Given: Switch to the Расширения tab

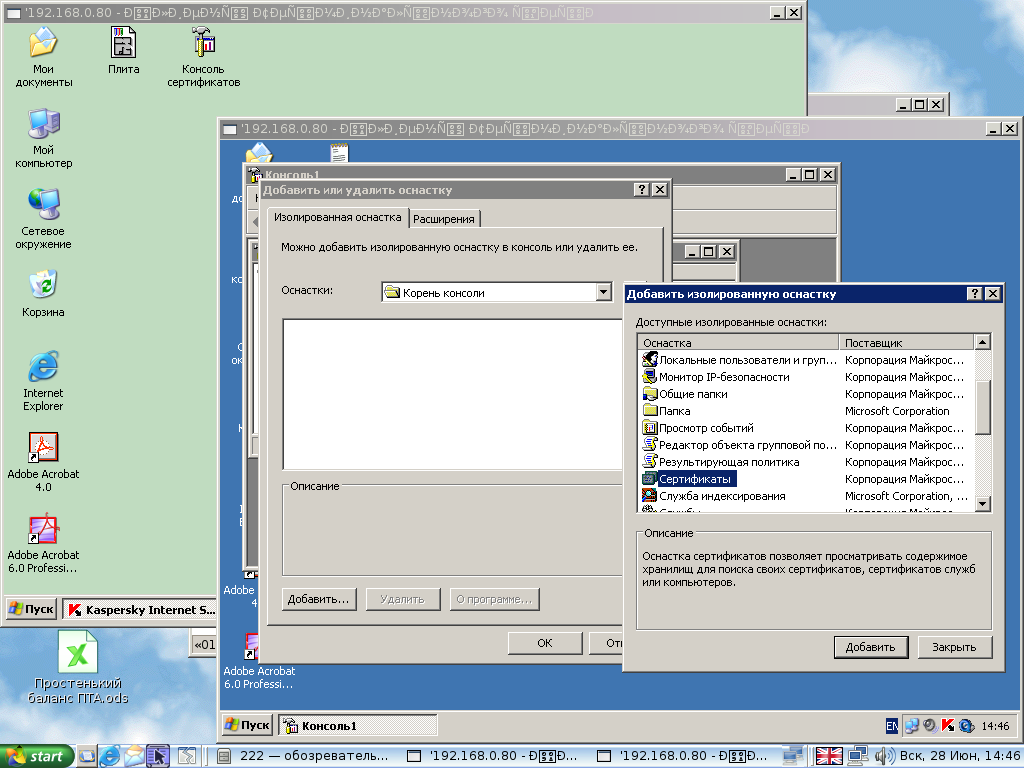Looking at the screenshot, I should 445,219.
